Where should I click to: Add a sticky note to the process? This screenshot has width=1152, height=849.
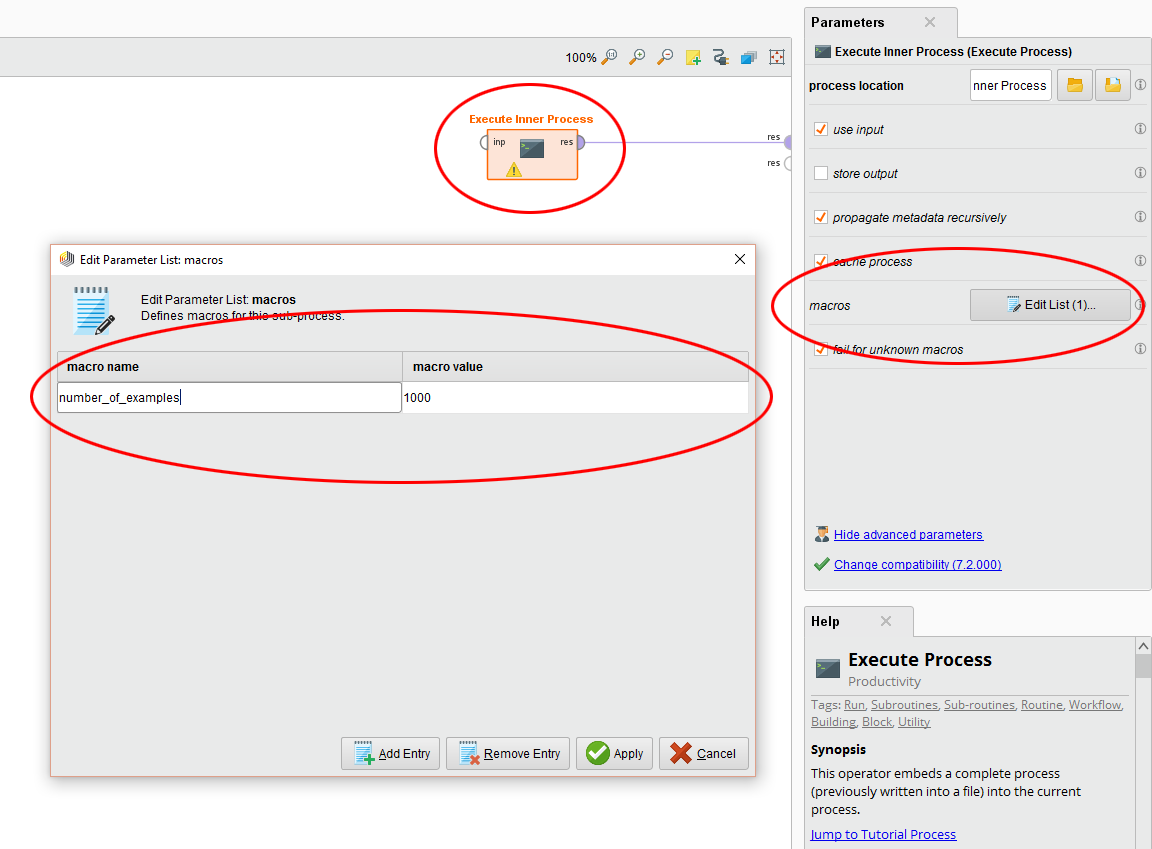(x=693, y=57)
